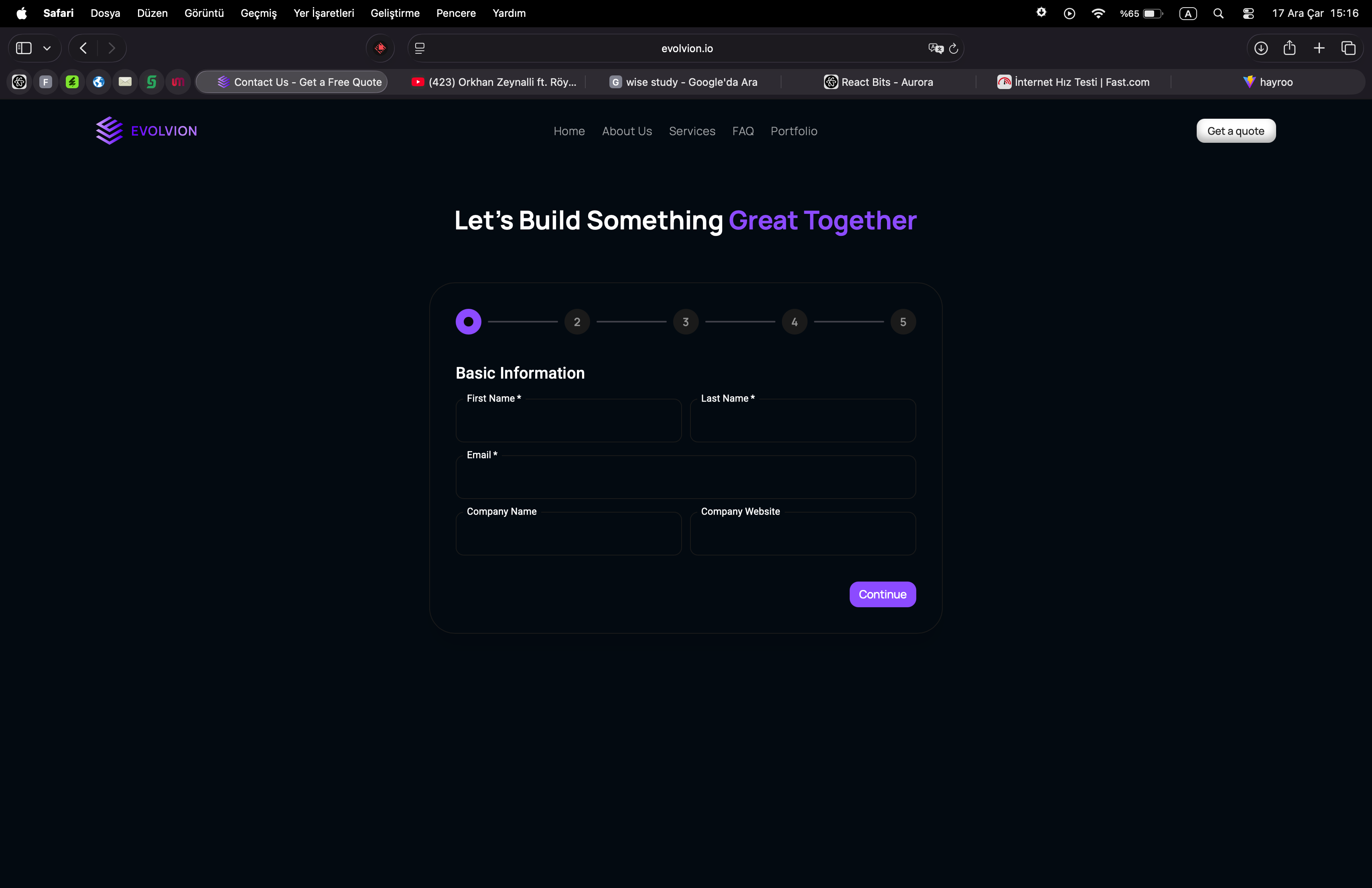Click the Continue button
This screenshot has height=888, width=1372.
click(882, 594)
